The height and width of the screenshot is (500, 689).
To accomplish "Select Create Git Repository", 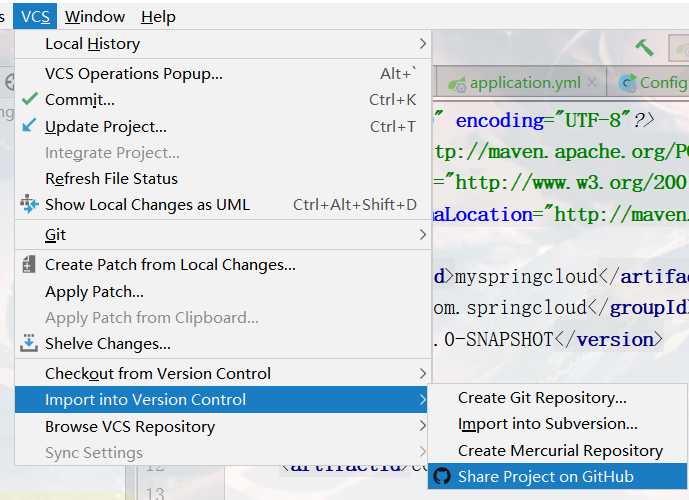I will tap(542, 398).
